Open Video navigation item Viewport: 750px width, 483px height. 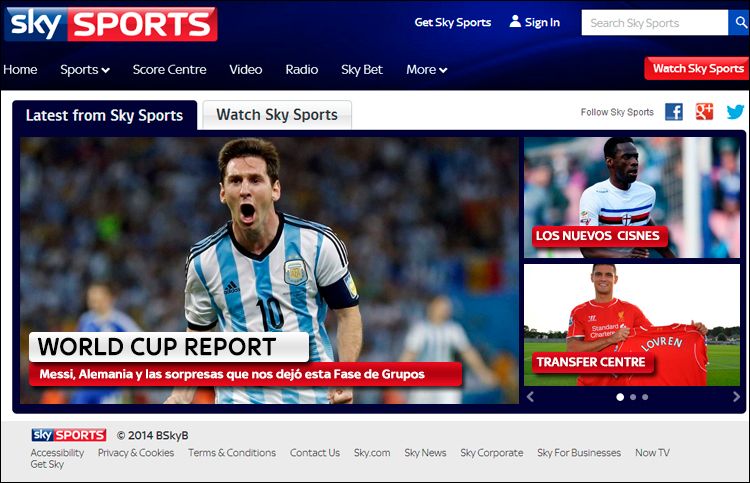click(245, 70)
